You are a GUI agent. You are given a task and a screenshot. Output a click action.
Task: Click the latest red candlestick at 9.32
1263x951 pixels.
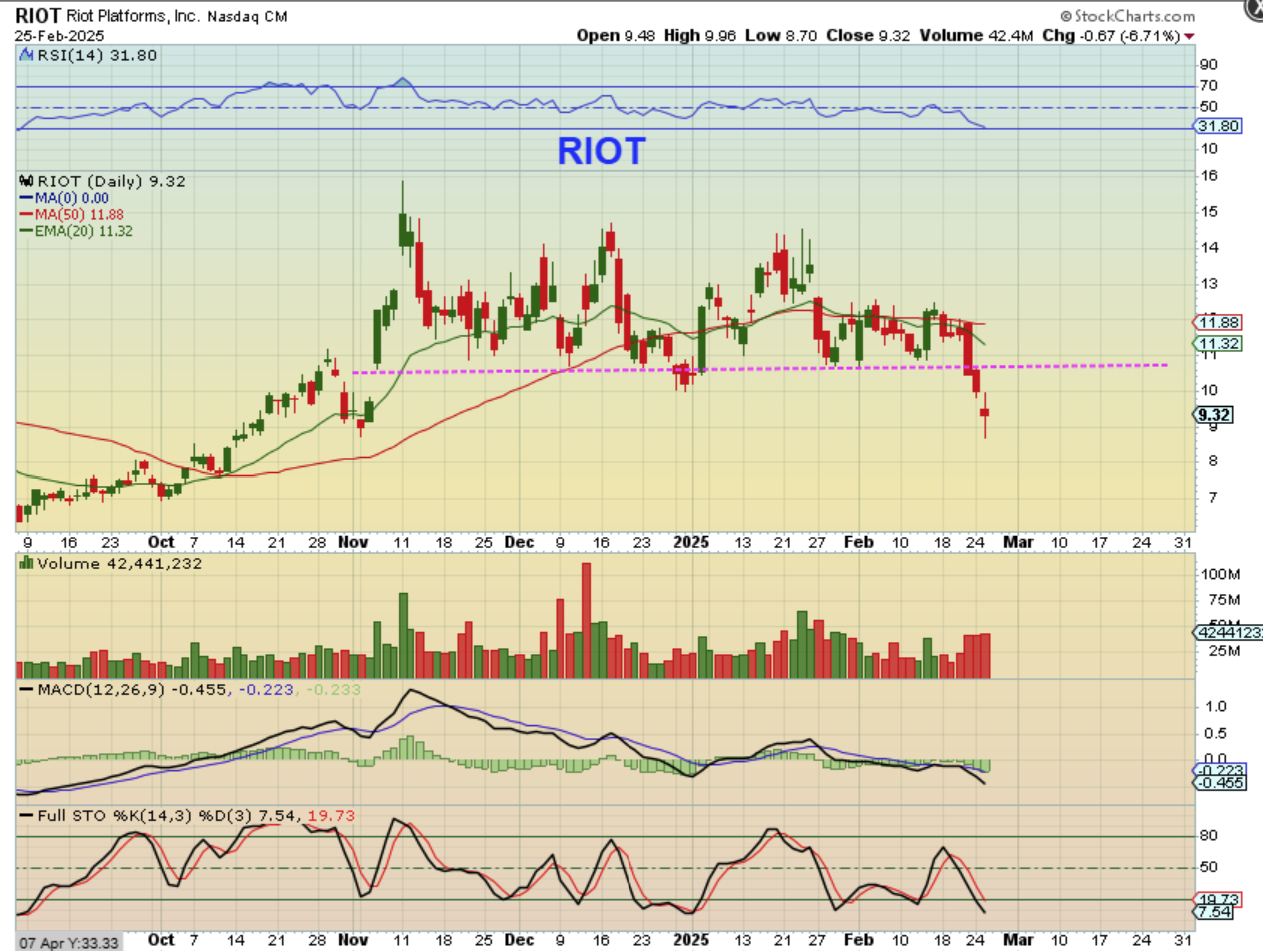tap(985, 412)
